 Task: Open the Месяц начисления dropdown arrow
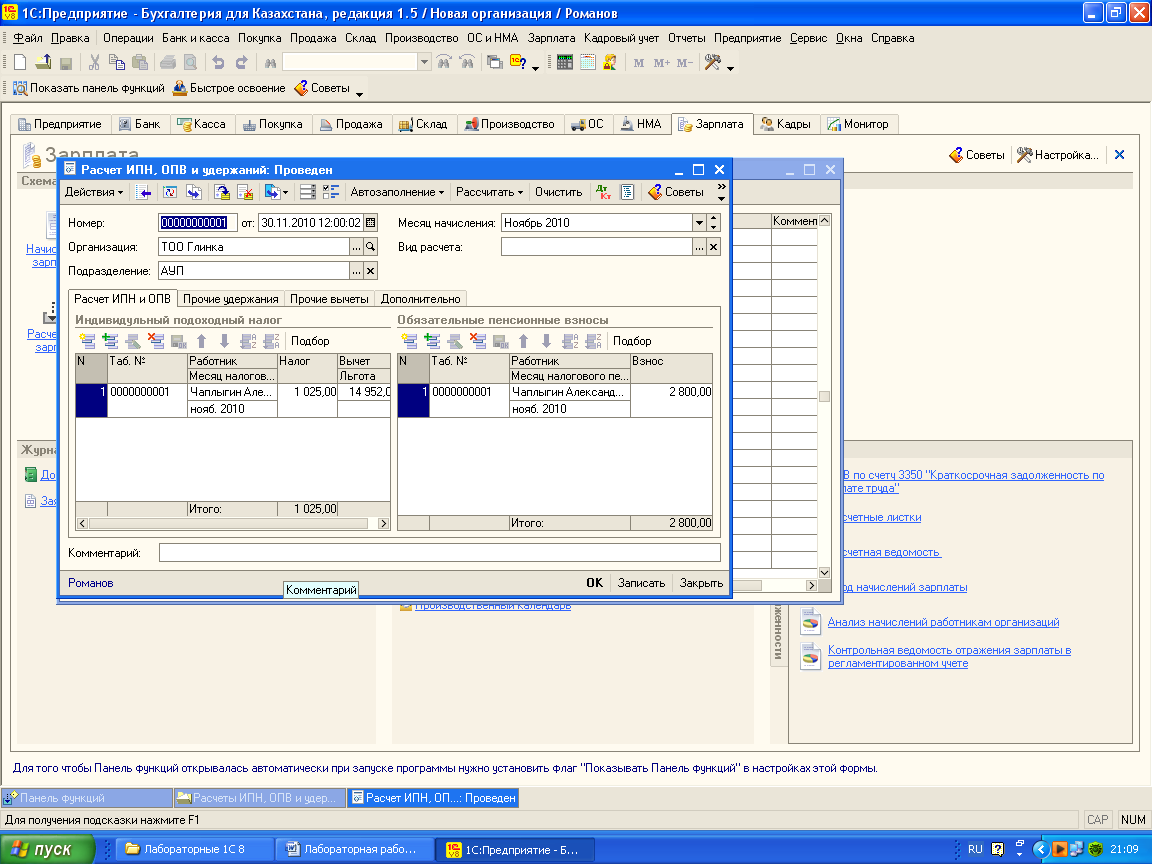(699, 223)
